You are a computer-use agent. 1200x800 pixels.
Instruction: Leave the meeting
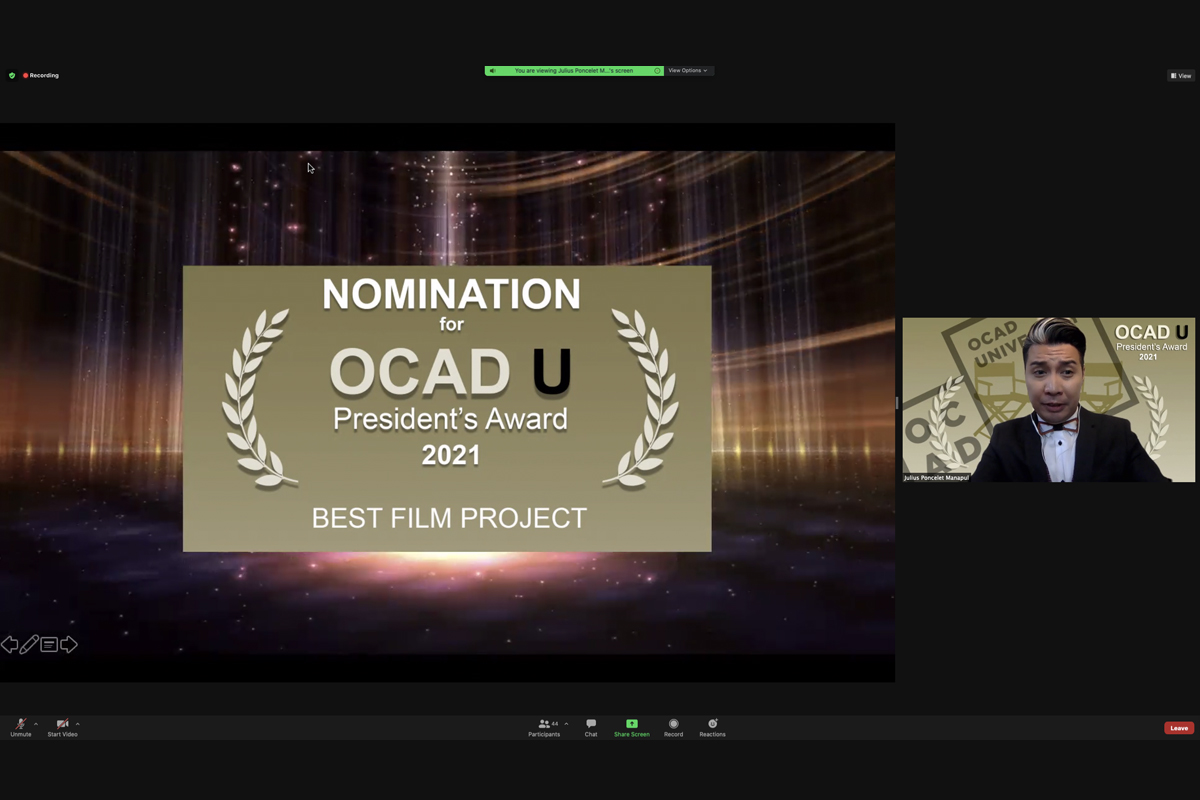[x=1179, y=728]
